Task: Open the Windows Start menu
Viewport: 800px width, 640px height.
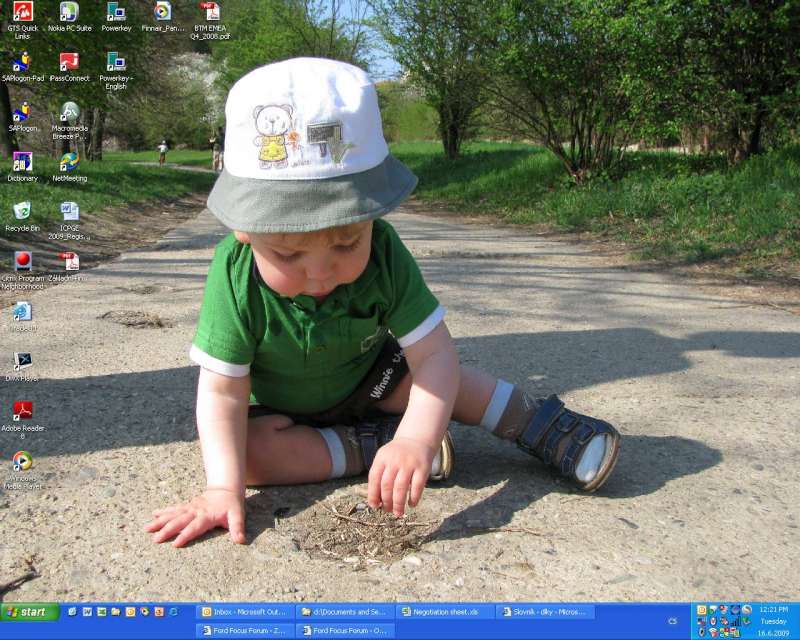Action: click(x=30, y=611)
